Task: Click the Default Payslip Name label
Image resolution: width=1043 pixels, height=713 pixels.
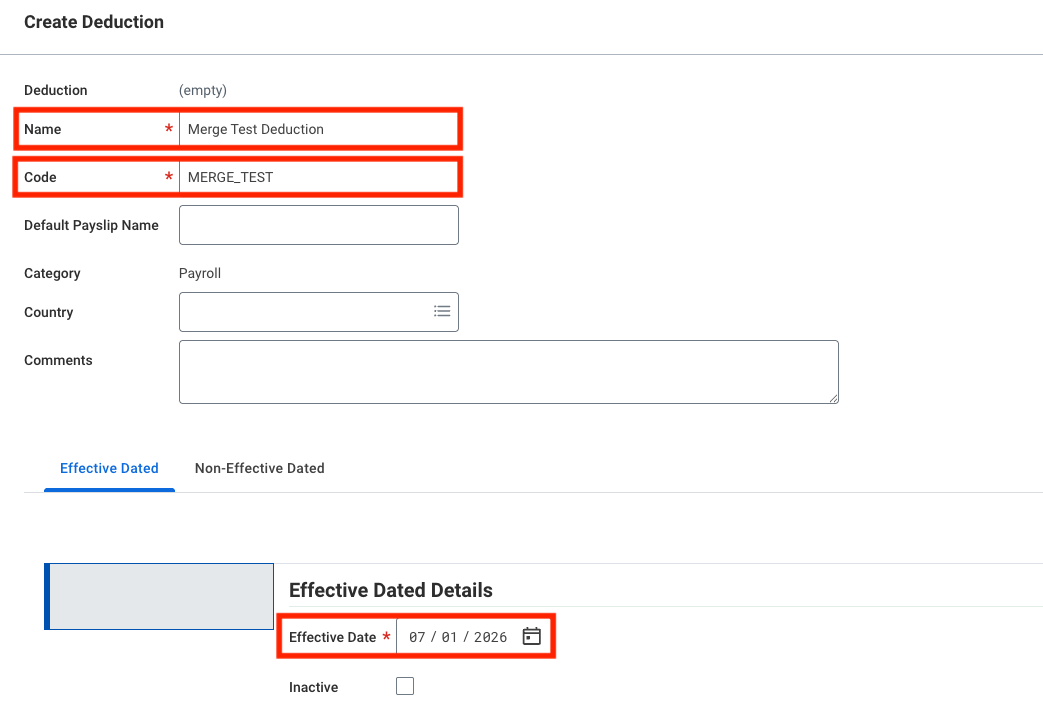Action: tap(91, 225)
